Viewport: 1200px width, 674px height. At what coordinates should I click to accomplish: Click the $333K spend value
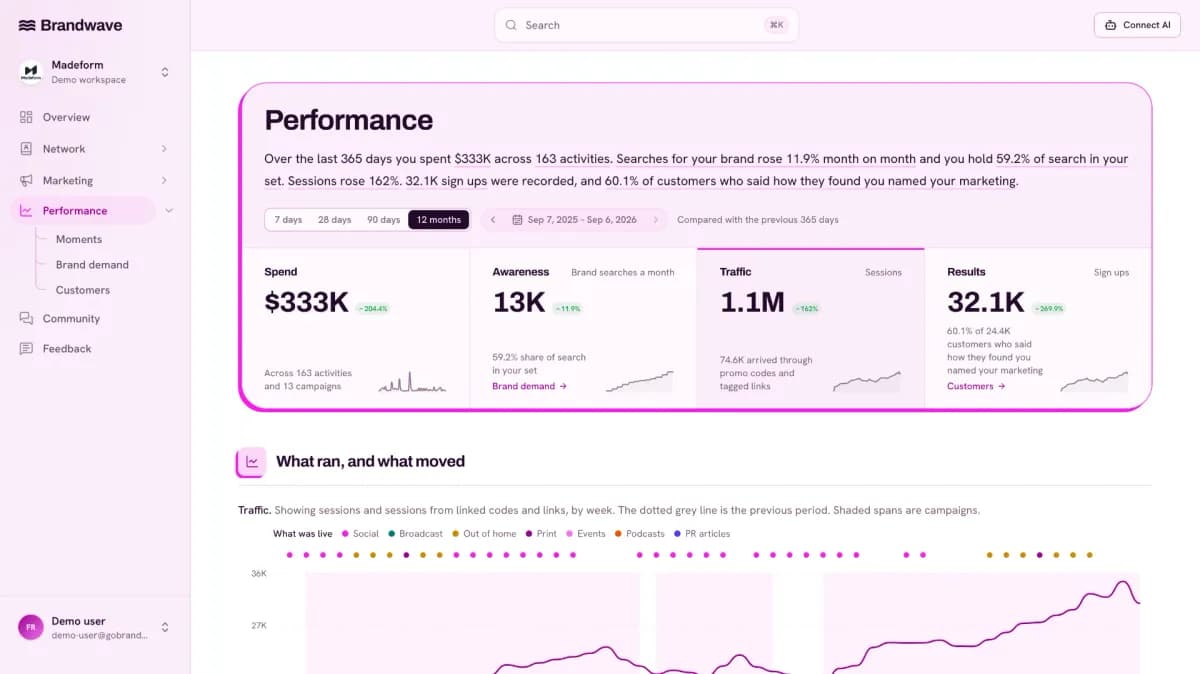305,303
